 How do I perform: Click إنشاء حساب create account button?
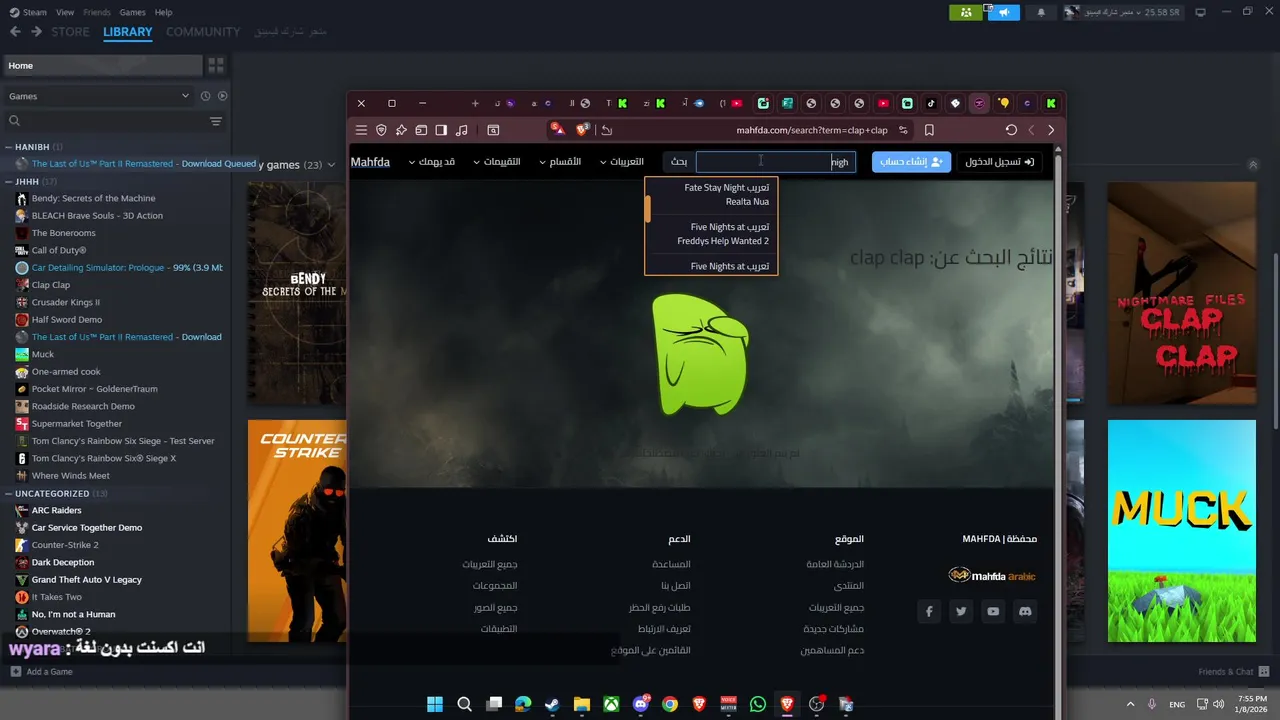(x=911, y=162)
